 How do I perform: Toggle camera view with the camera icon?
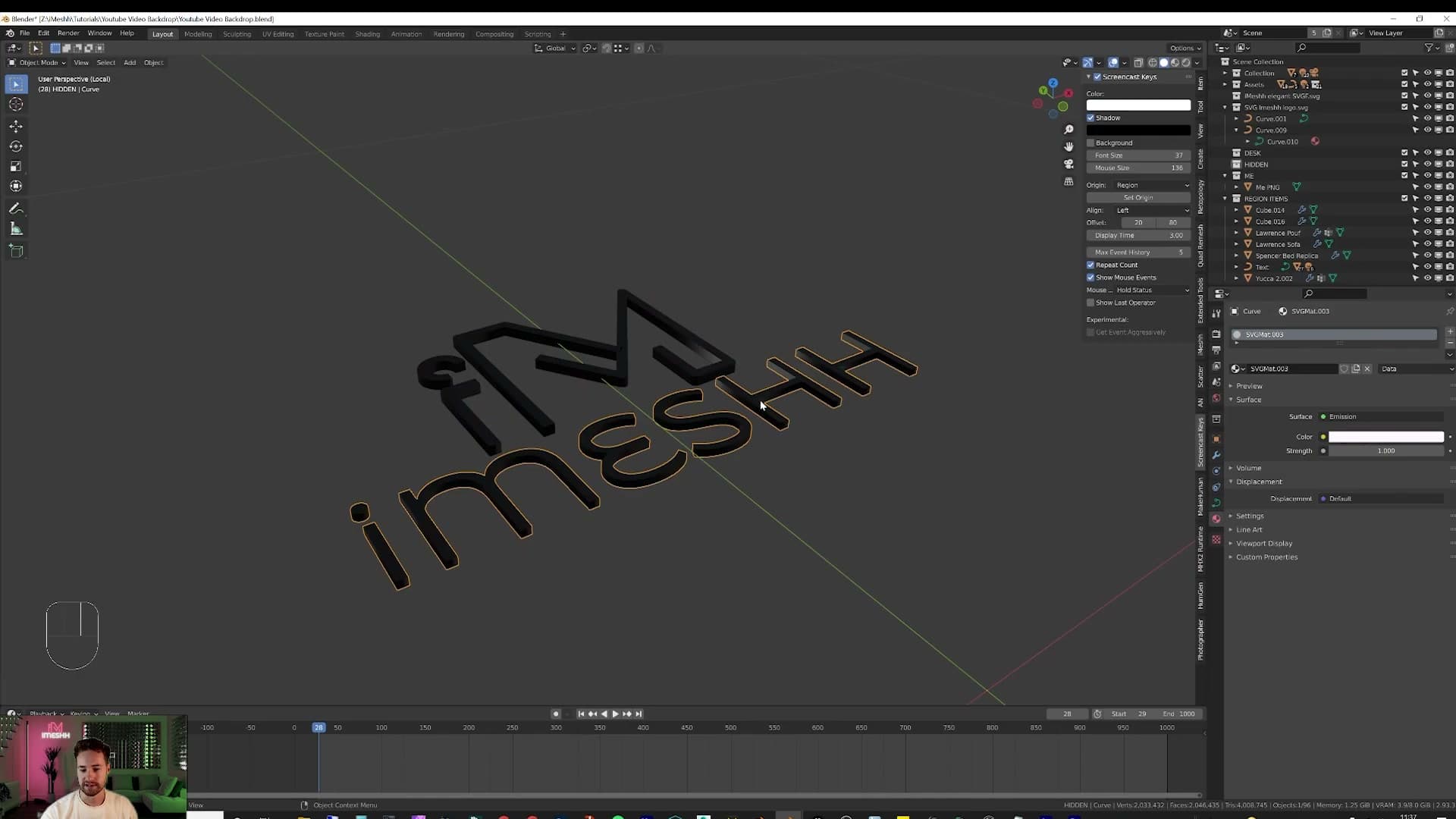[1068, 164]
